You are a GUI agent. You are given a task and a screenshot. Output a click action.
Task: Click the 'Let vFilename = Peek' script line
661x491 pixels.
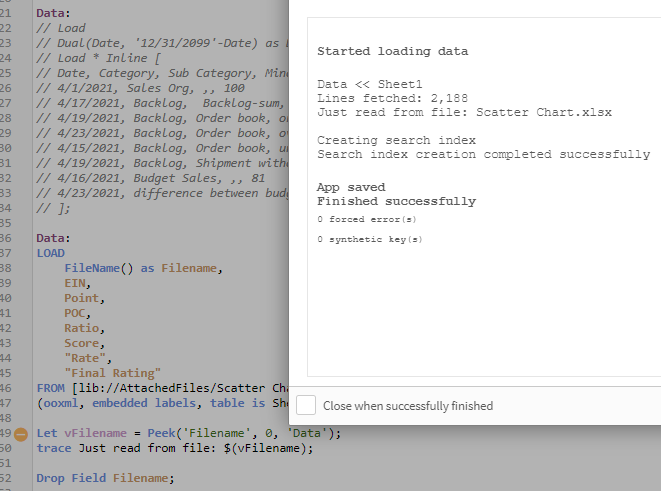(x=189, y=433)
